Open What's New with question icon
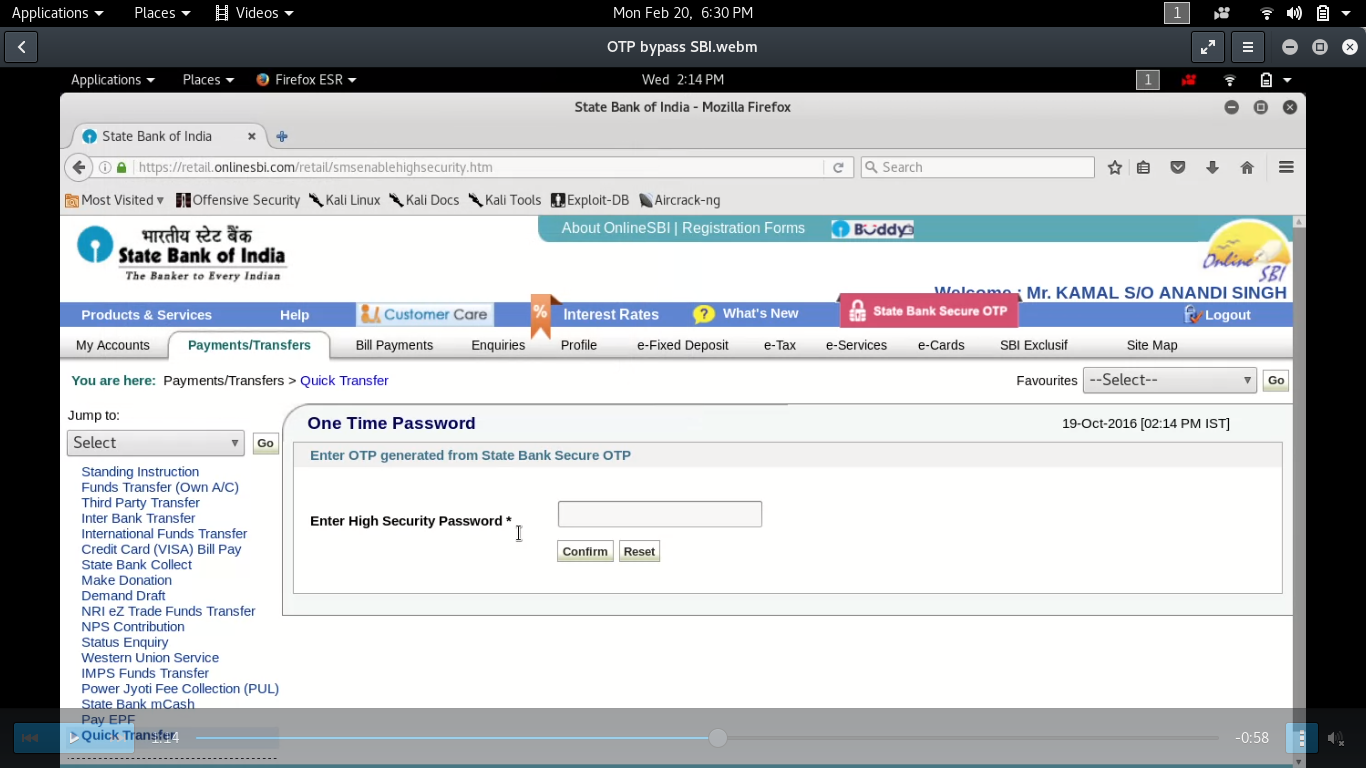This screenshot has height=768, width=1366. click(746, 314)
